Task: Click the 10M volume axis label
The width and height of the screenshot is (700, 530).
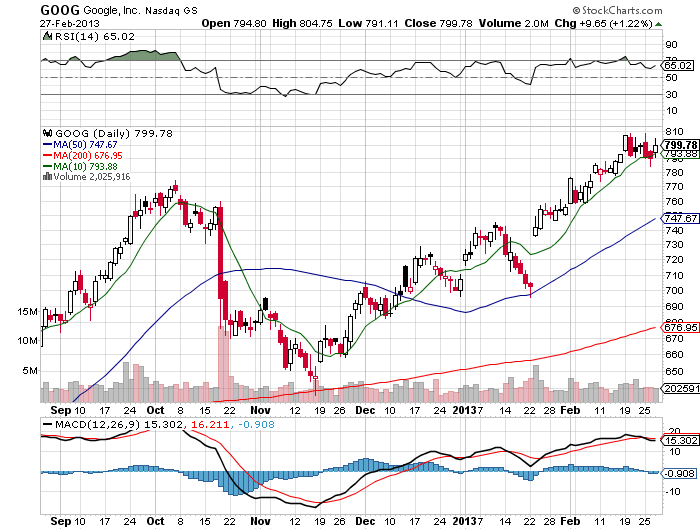Action: click(28, 341)
